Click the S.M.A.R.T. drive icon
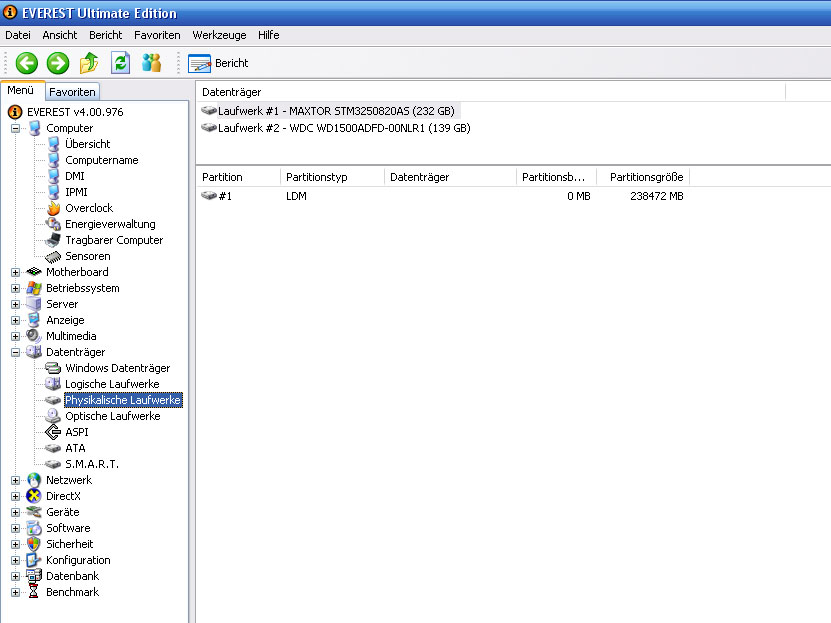 pyautogui.click(x=54, y=464)
